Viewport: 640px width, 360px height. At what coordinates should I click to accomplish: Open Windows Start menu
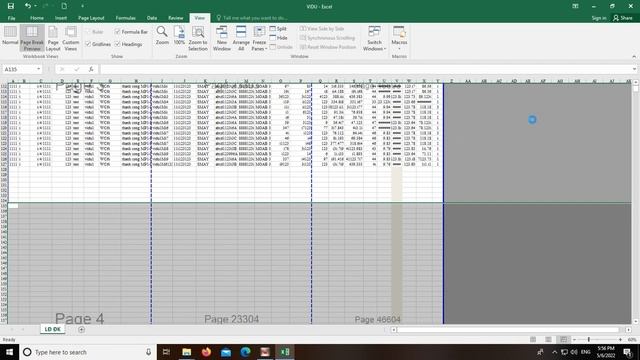point(9,352)
